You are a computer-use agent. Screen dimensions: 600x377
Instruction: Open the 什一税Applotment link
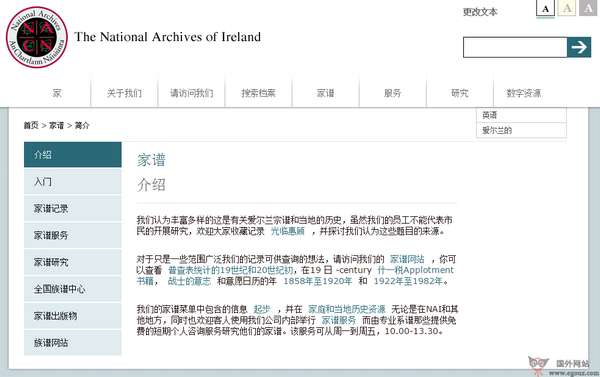point(415,270)
